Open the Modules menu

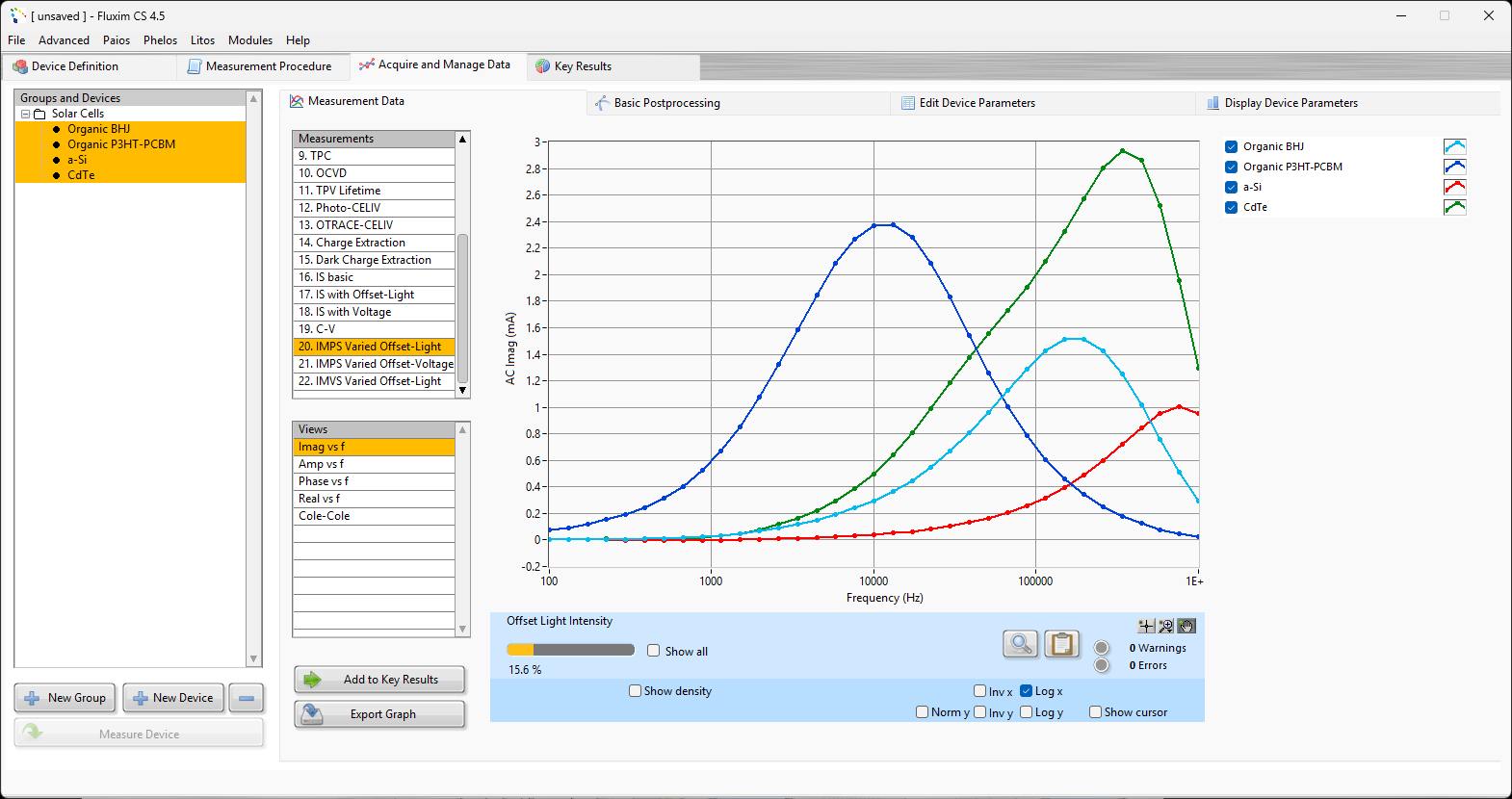click(x=250, y=40)
